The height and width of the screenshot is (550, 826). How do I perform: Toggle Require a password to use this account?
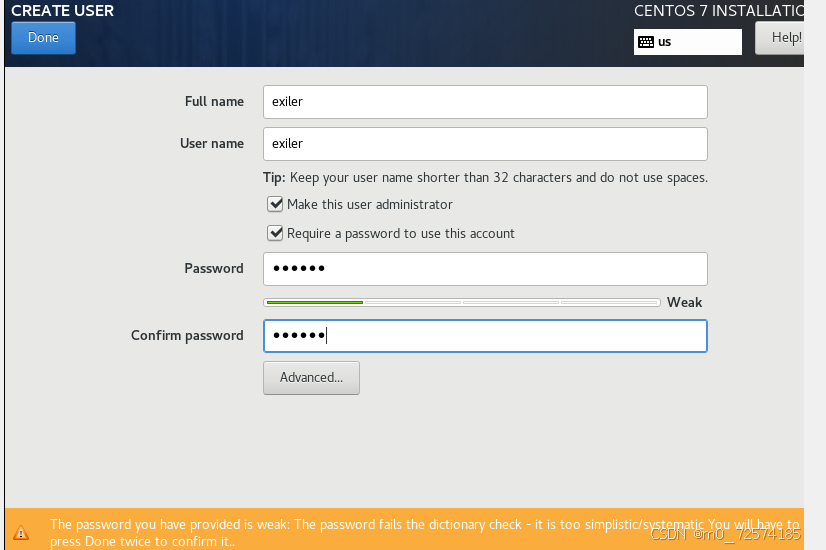pos(275,233)
